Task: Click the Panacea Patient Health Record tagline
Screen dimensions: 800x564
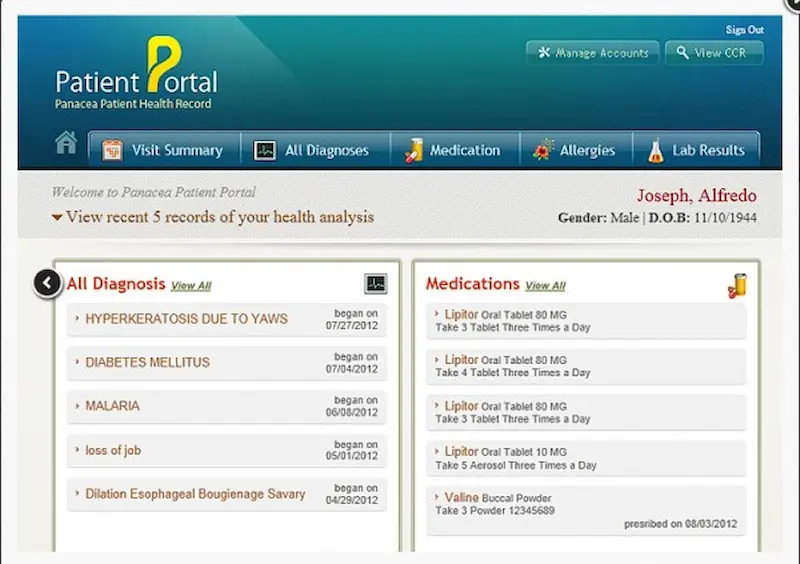Action: pyautogui.click(x=133, y=104)
